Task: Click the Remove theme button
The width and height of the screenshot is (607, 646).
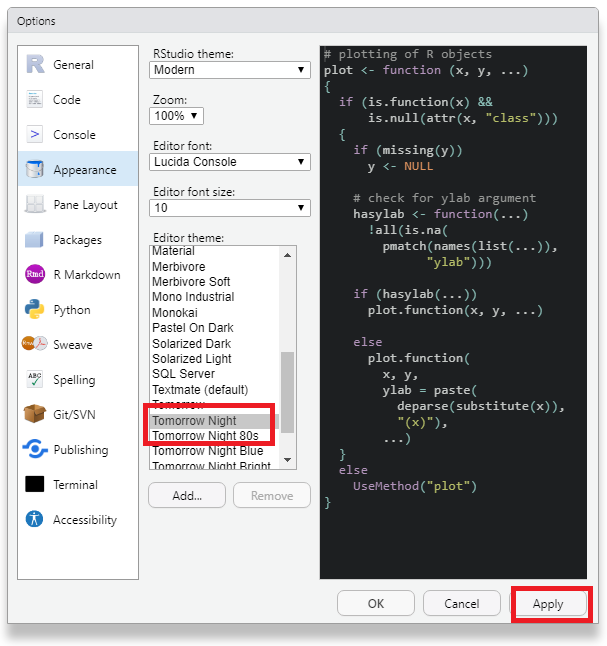Action: tap(272, 495)
